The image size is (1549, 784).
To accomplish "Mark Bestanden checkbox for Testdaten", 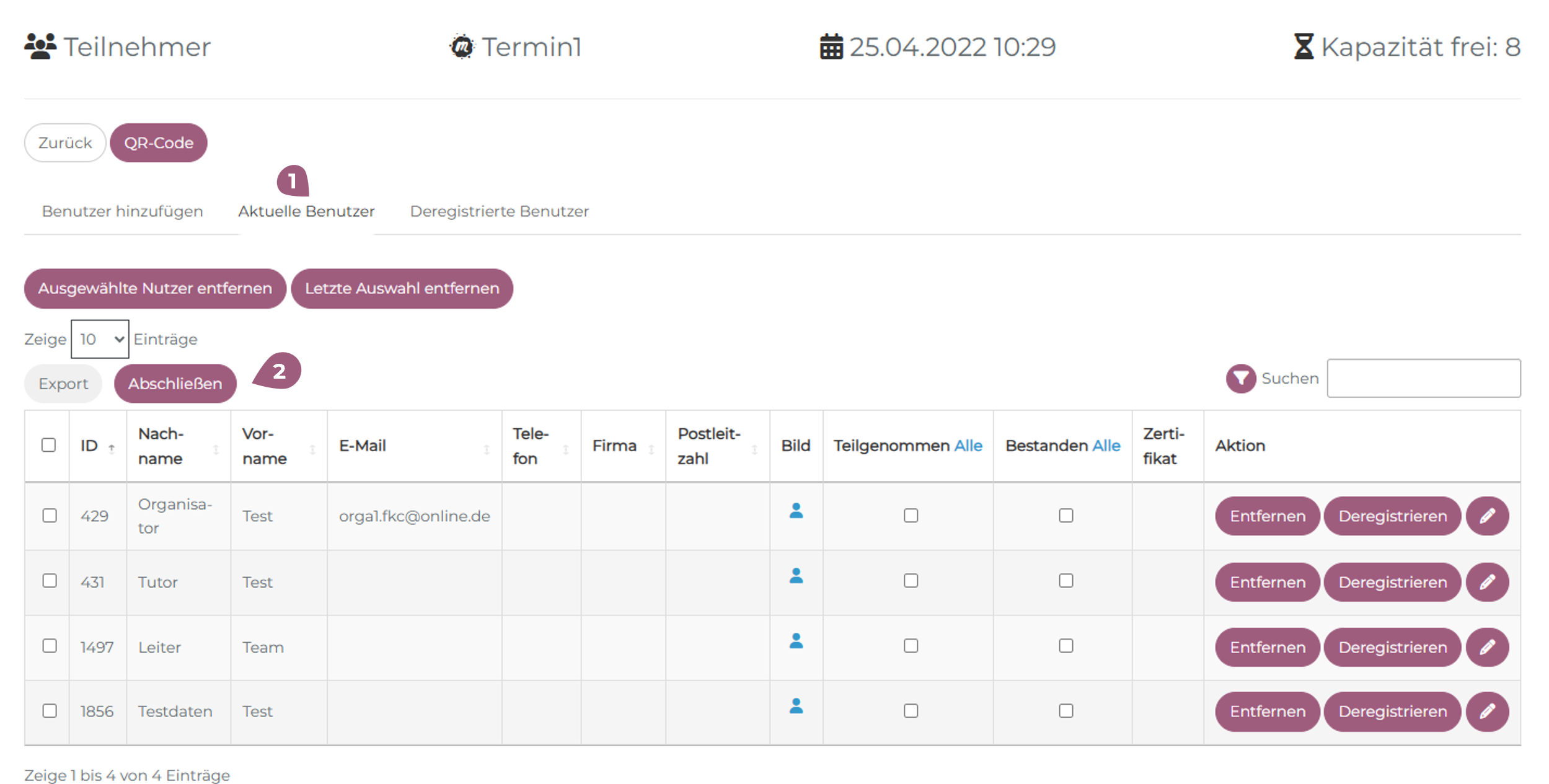I will click(x=1066, y=711).
